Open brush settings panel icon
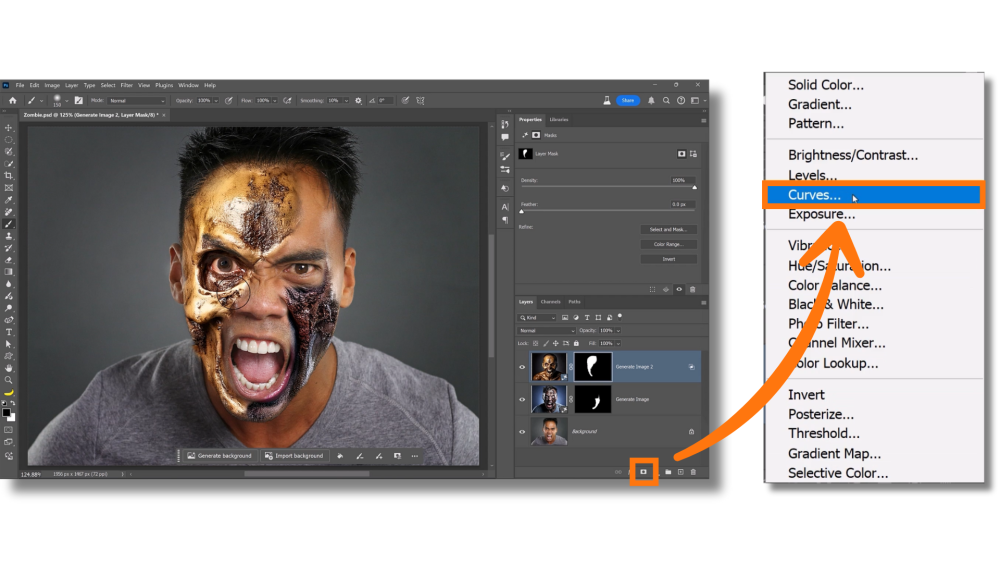Viewport: 1000px width, 563px height. click(x=78, y=100)
